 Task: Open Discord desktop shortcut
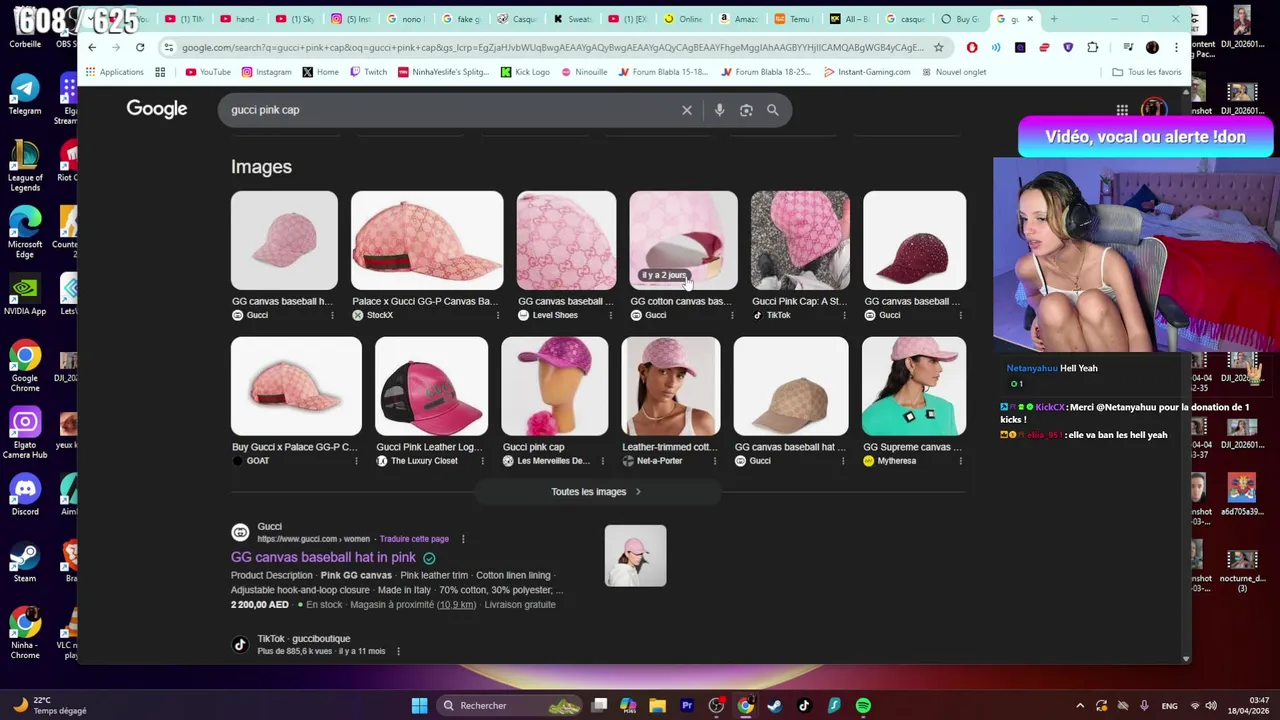(x=25, y=496)
